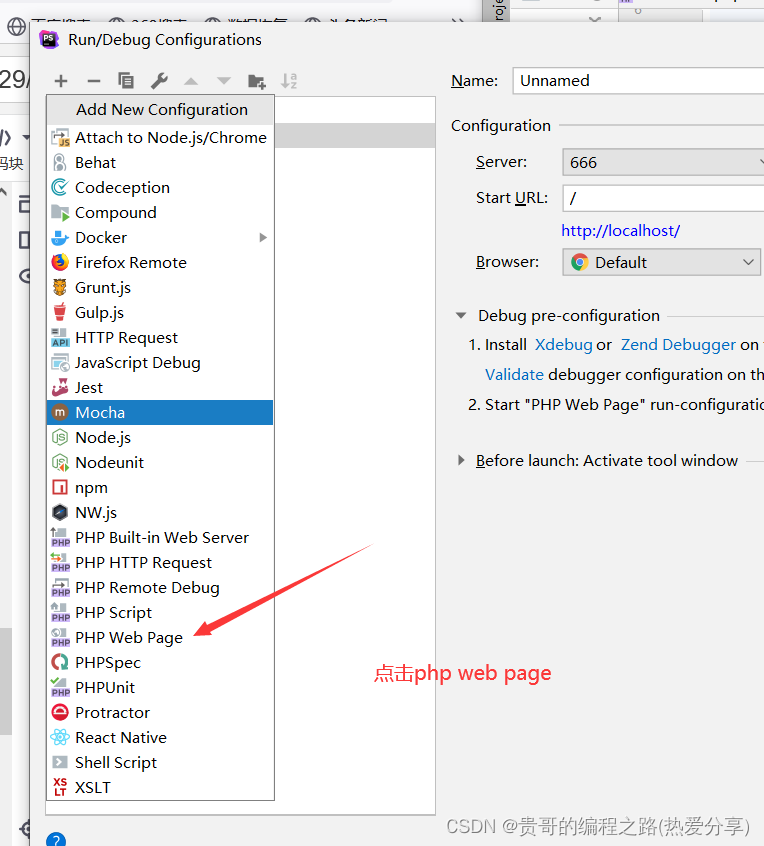The height and width of the screenshot is (846, 764).
Task: Open the Browser dropdown set to Default
Action: click(x=660, y=262)
